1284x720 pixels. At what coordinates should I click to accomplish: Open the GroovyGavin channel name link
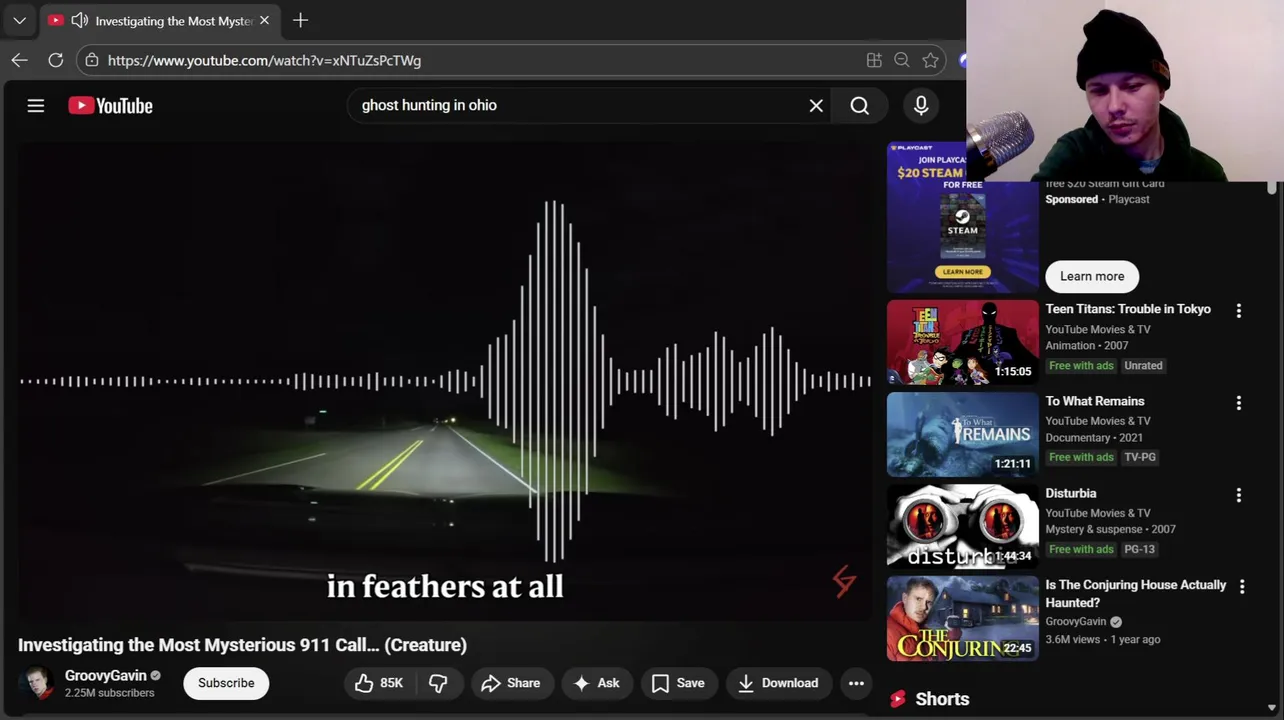click(106, 675)
